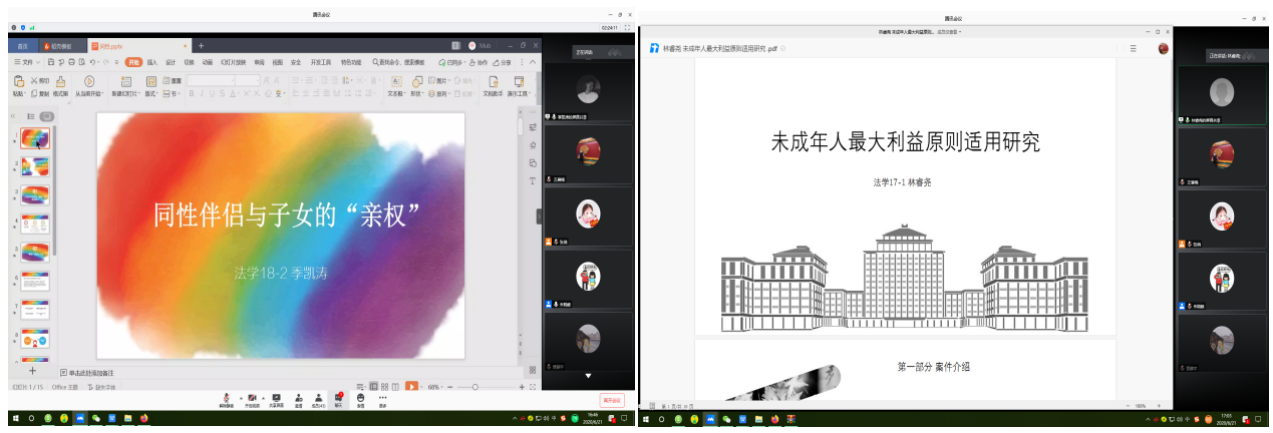Select the second slide thumbnail
Screen dimensions: 1273x433
point(35,167)
